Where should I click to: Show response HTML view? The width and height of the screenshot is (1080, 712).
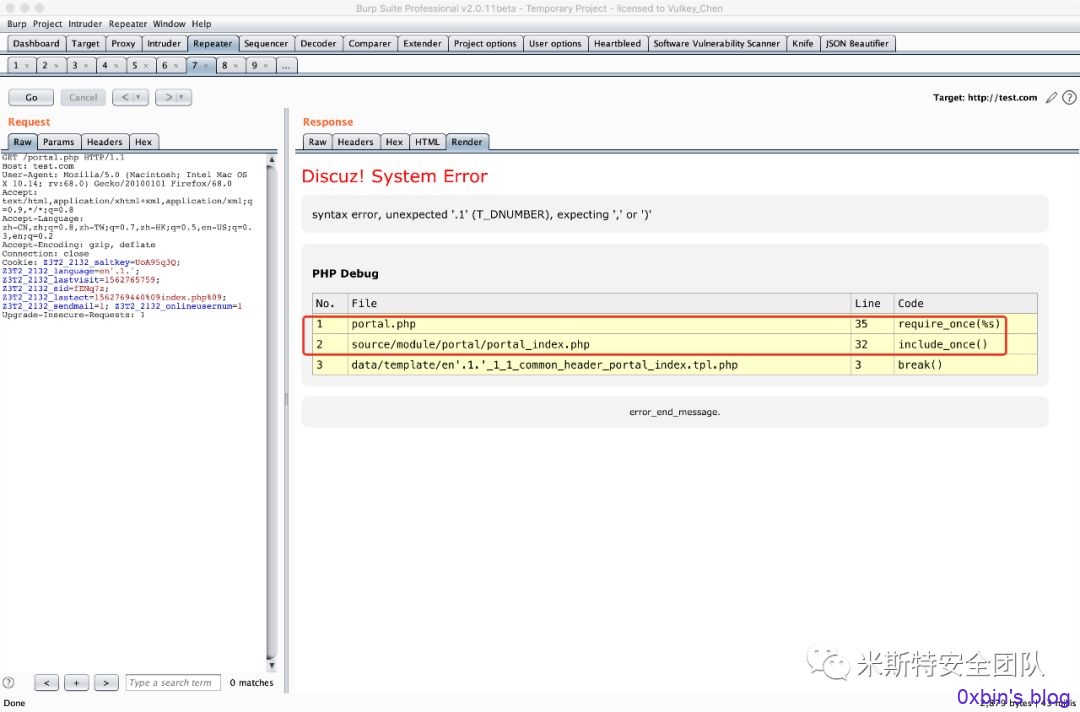click(427, 142)
